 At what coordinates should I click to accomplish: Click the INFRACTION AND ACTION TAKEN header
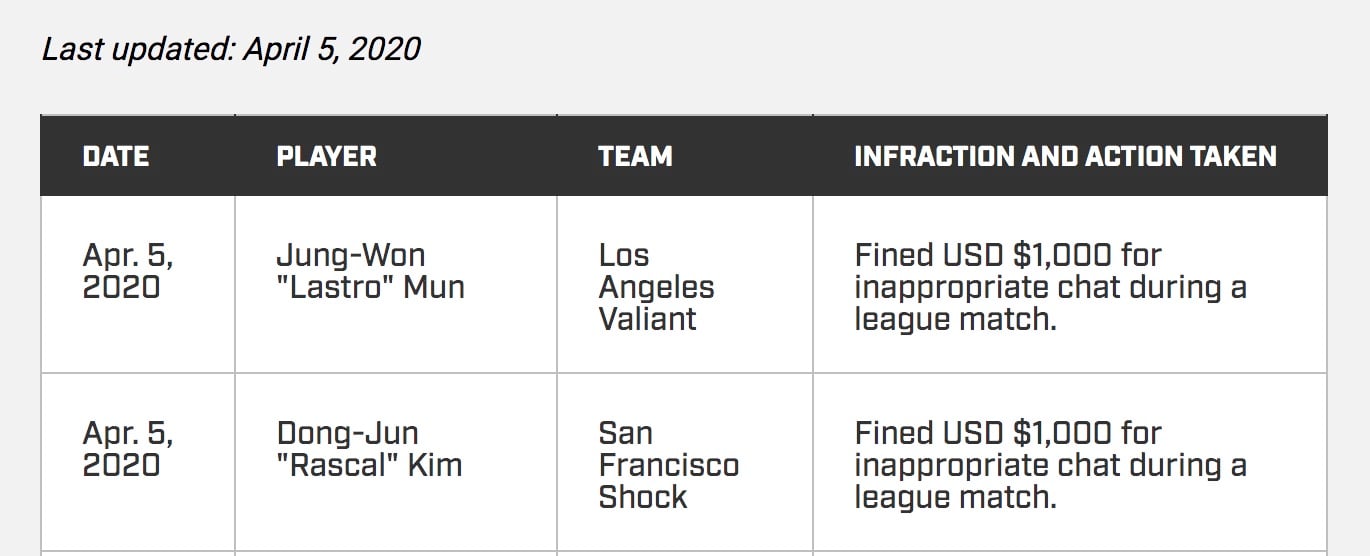pyautogui.click(x=1065, y=156)
